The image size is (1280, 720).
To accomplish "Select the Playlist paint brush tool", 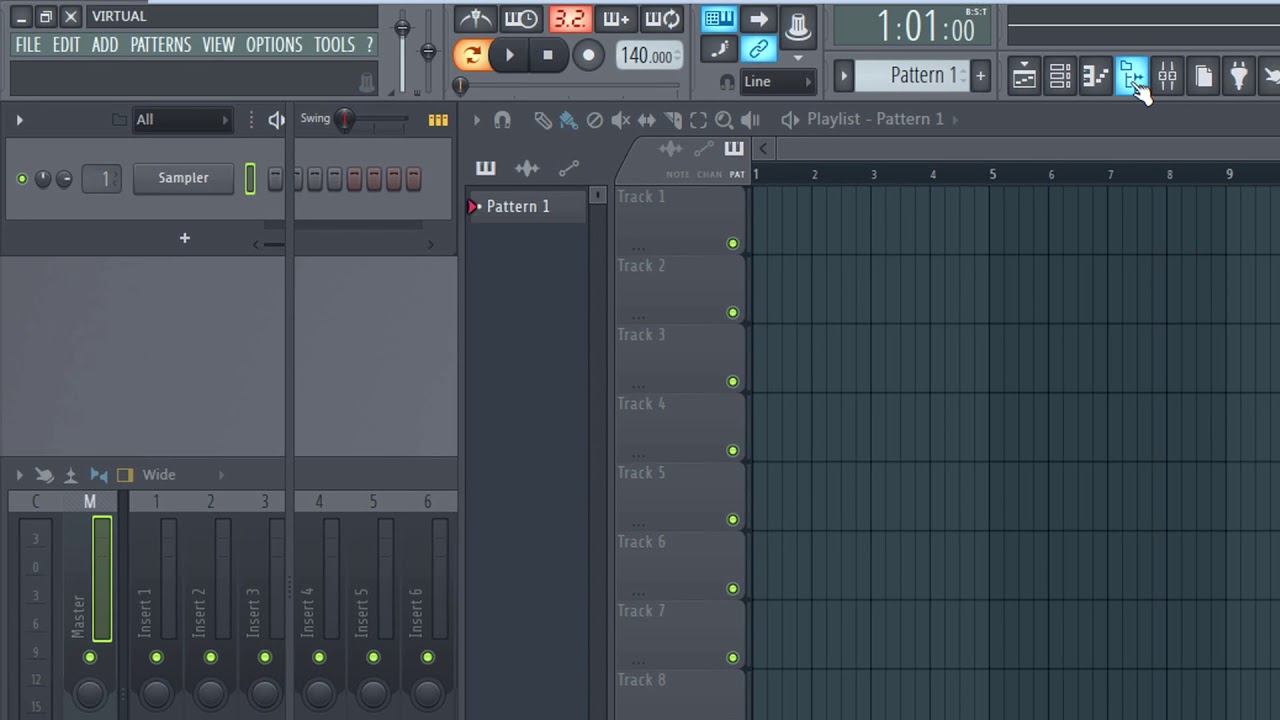I will (x=568, y=120).
